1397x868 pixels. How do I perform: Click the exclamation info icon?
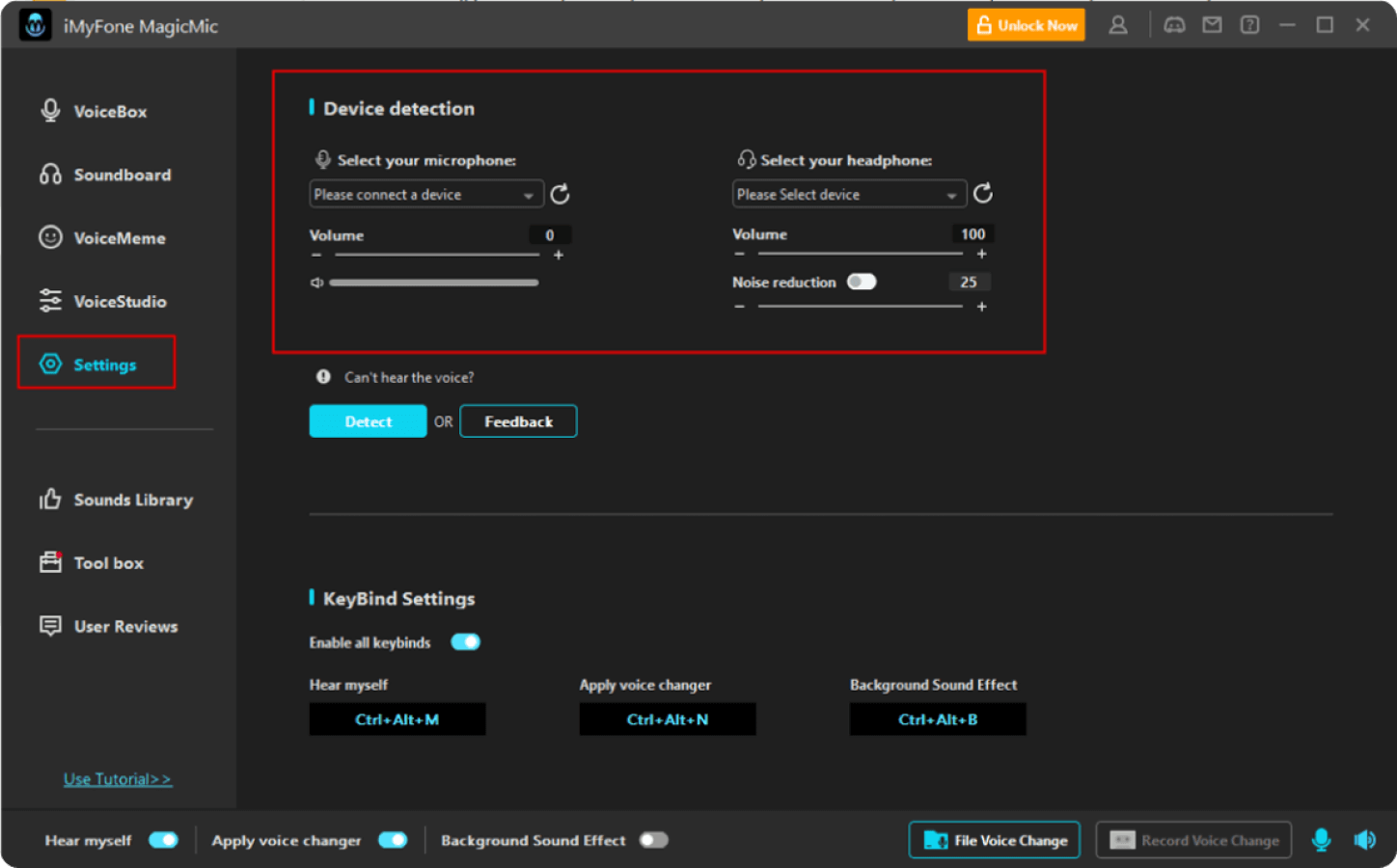[x=323, y=377]
